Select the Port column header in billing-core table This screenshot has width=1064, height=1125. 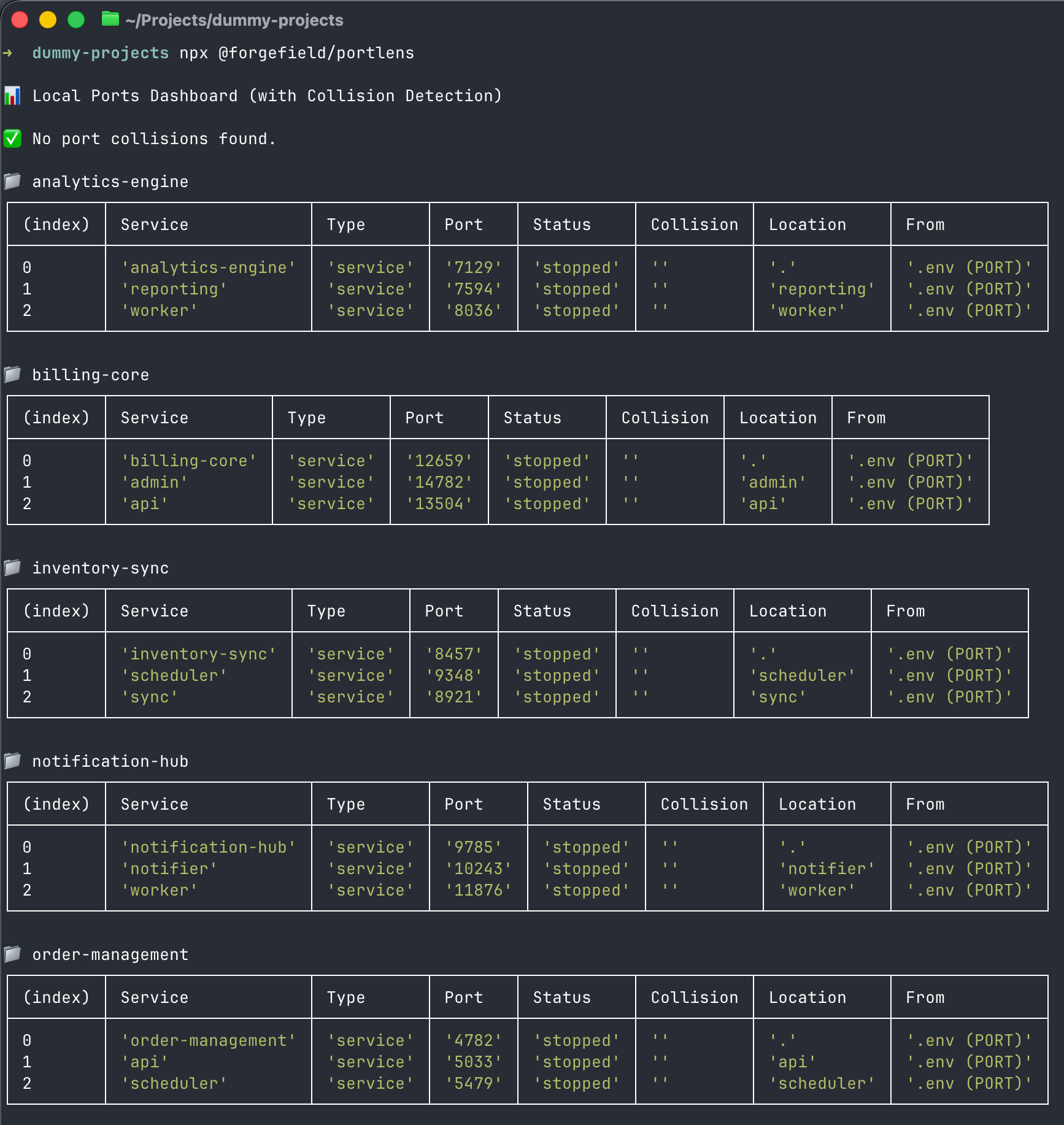tap(424, 417)
